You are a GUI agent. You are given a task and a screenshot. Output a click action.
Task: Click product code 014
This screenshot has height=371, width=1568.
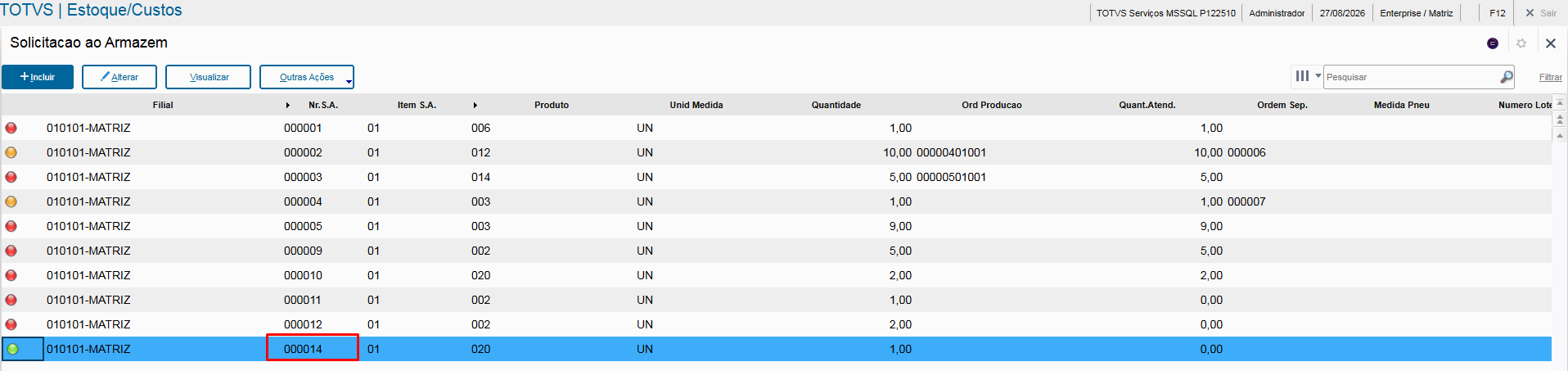481,177
